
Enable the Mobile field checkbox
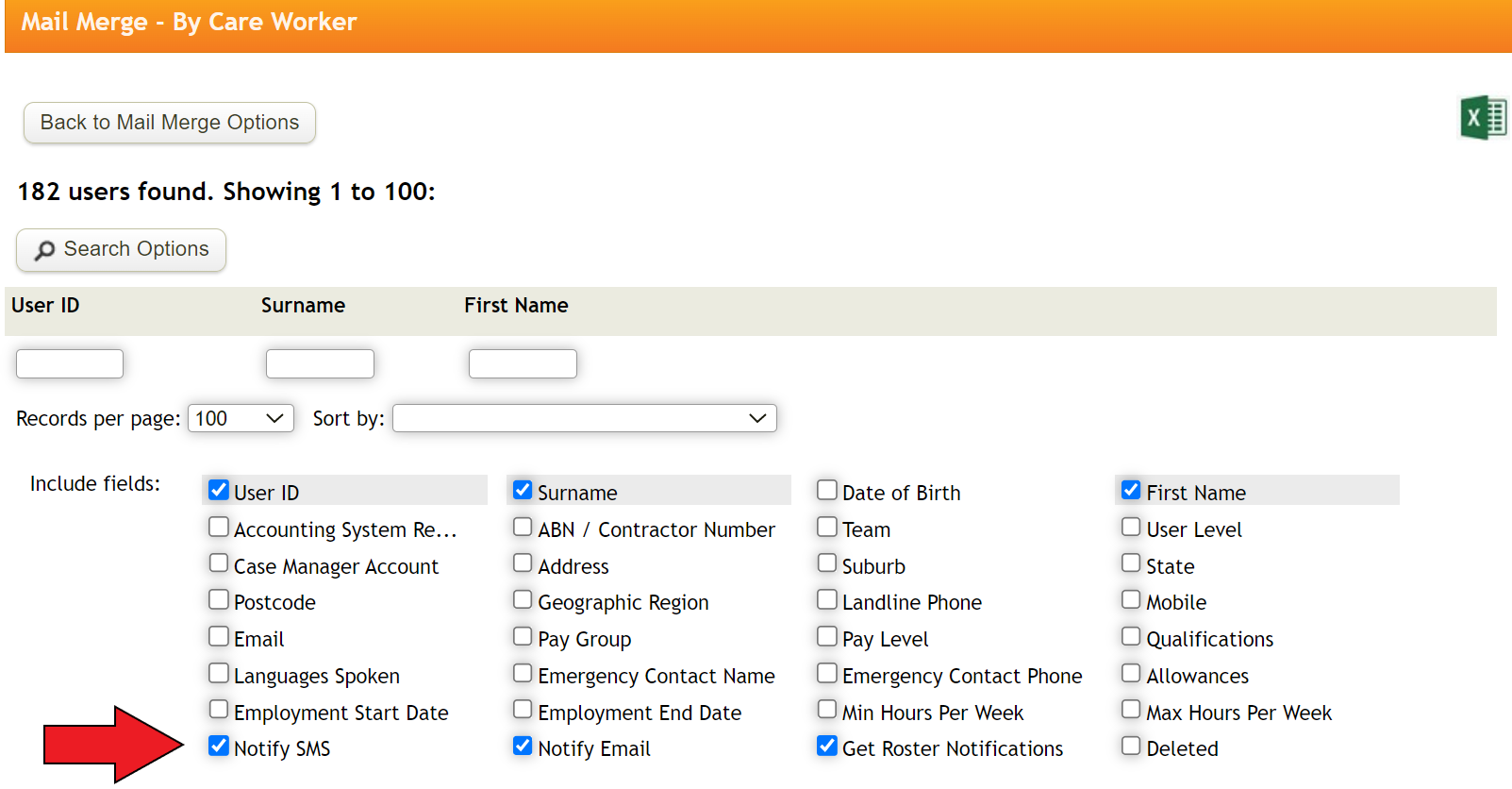[x=1131, y=599]
